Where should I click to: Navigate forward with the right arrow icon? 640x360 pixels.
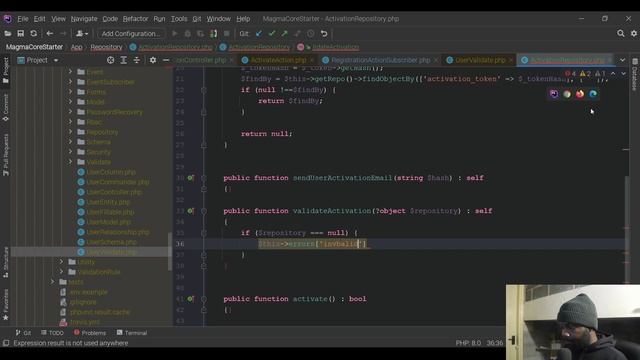tap(63, 33)
